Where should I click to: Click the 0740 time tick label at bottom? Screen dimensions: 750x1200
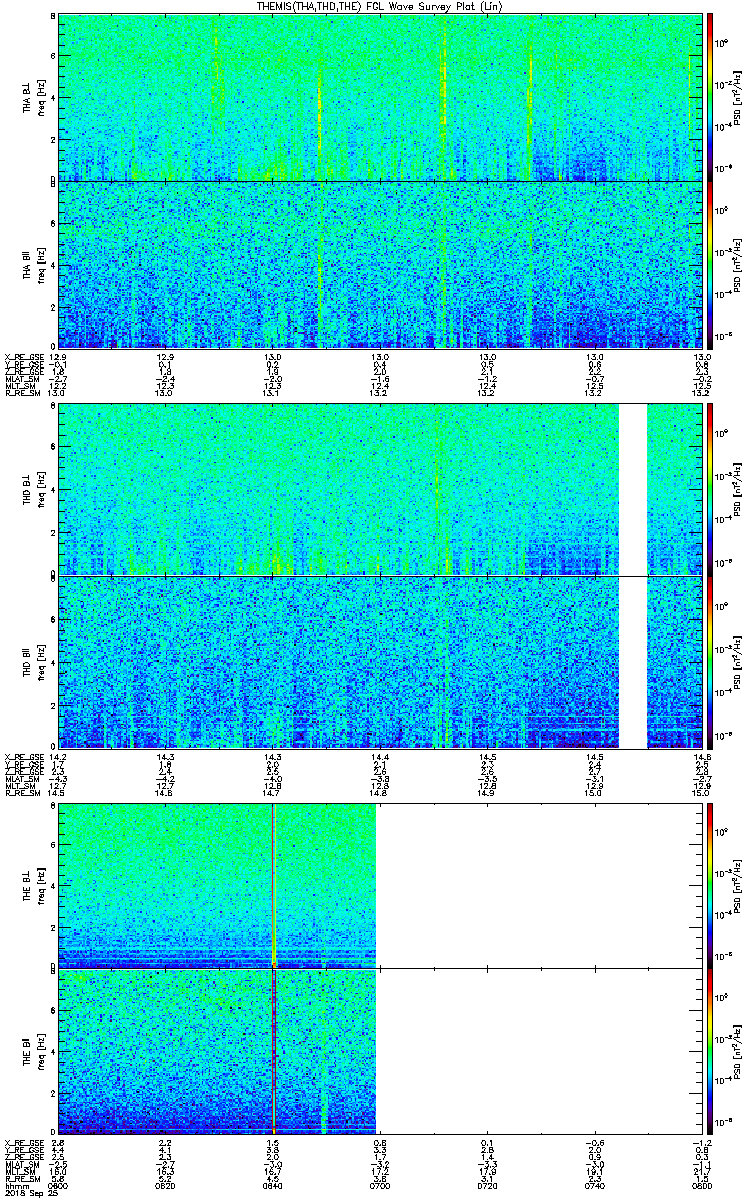click(594, 1185)
